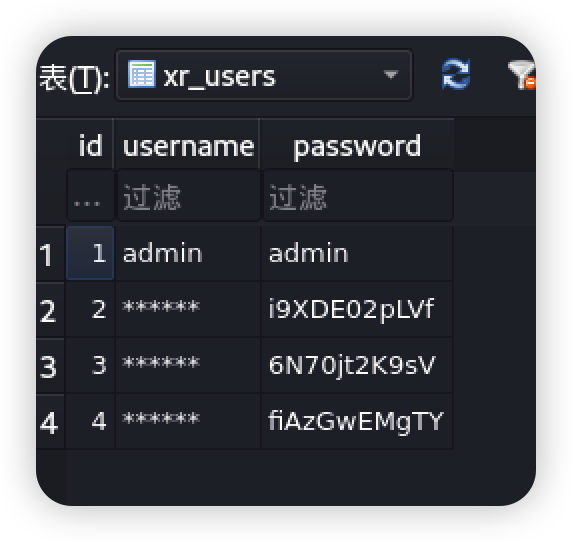Viewport: 572px width, 542px height.
Task: Click the id cell of row 1
Action: point(90,253)
